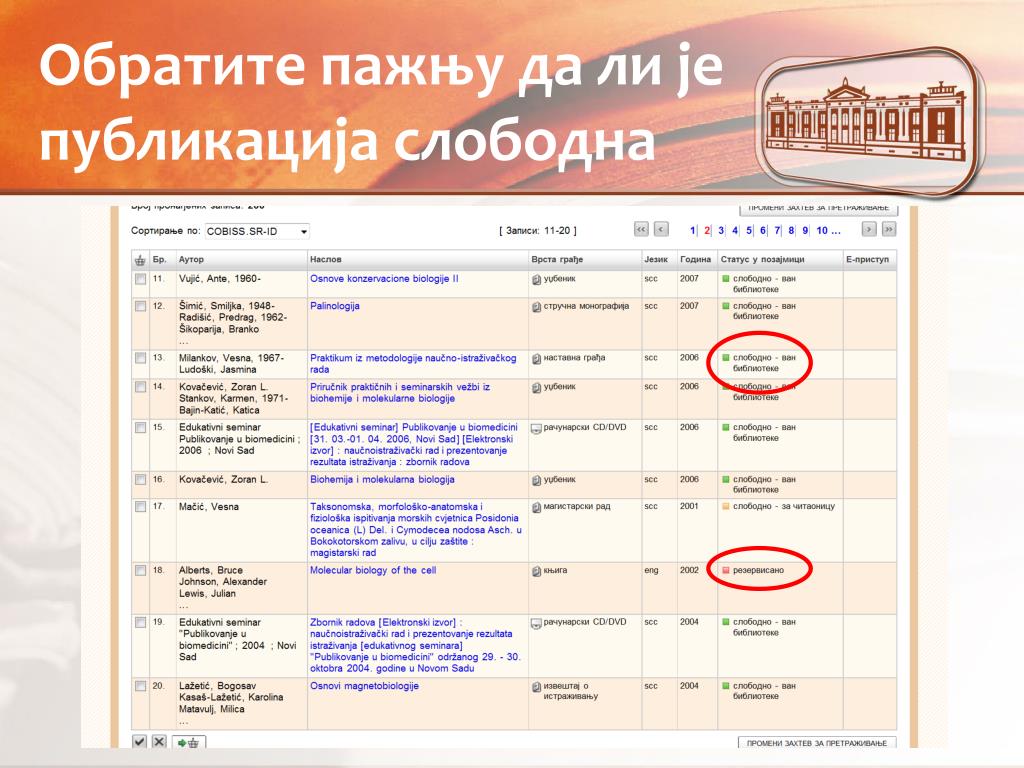The height and width of the screenshot is (768, 1024).
Task: Click top ПРОМЕНИ ЗАХТЕВ ЗА ПРЕТРАЖИВАЊЕ button
Action: coord(819,209)
